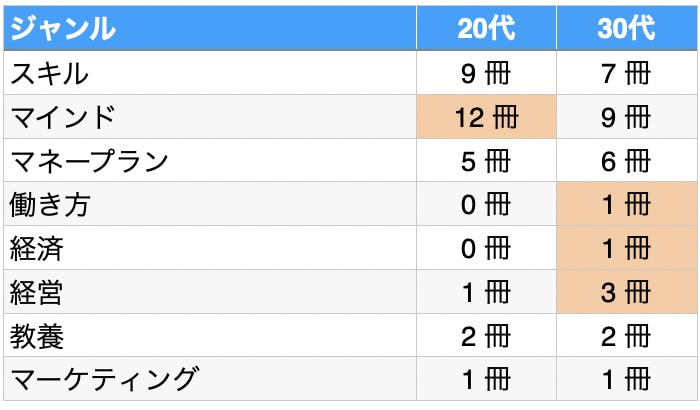The image size is (700, 410).
Task: Click the スキル row label
Action: click(48, 73)
